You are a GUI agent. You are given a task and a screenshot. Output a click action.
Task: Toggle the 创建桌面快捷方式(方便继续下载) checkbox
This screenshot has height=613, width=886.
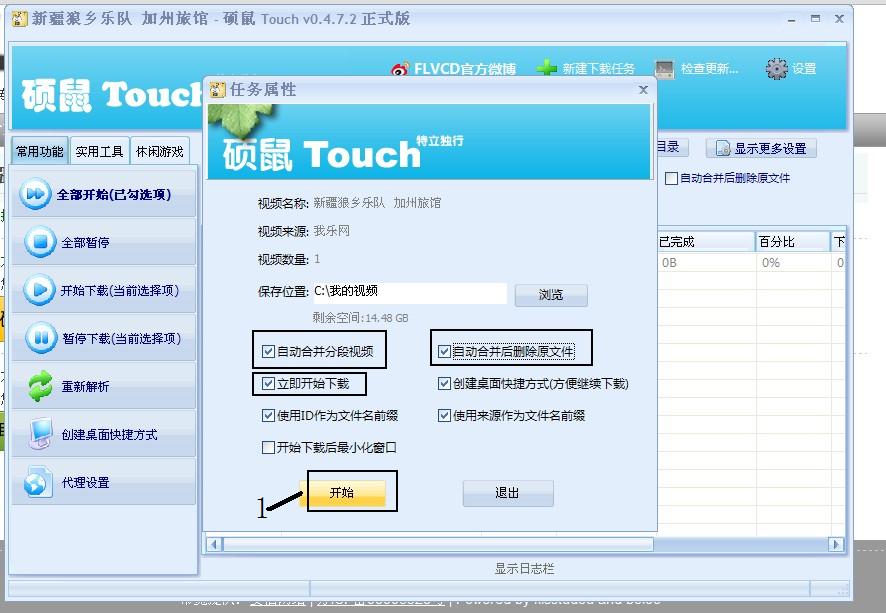coord(444,384)
